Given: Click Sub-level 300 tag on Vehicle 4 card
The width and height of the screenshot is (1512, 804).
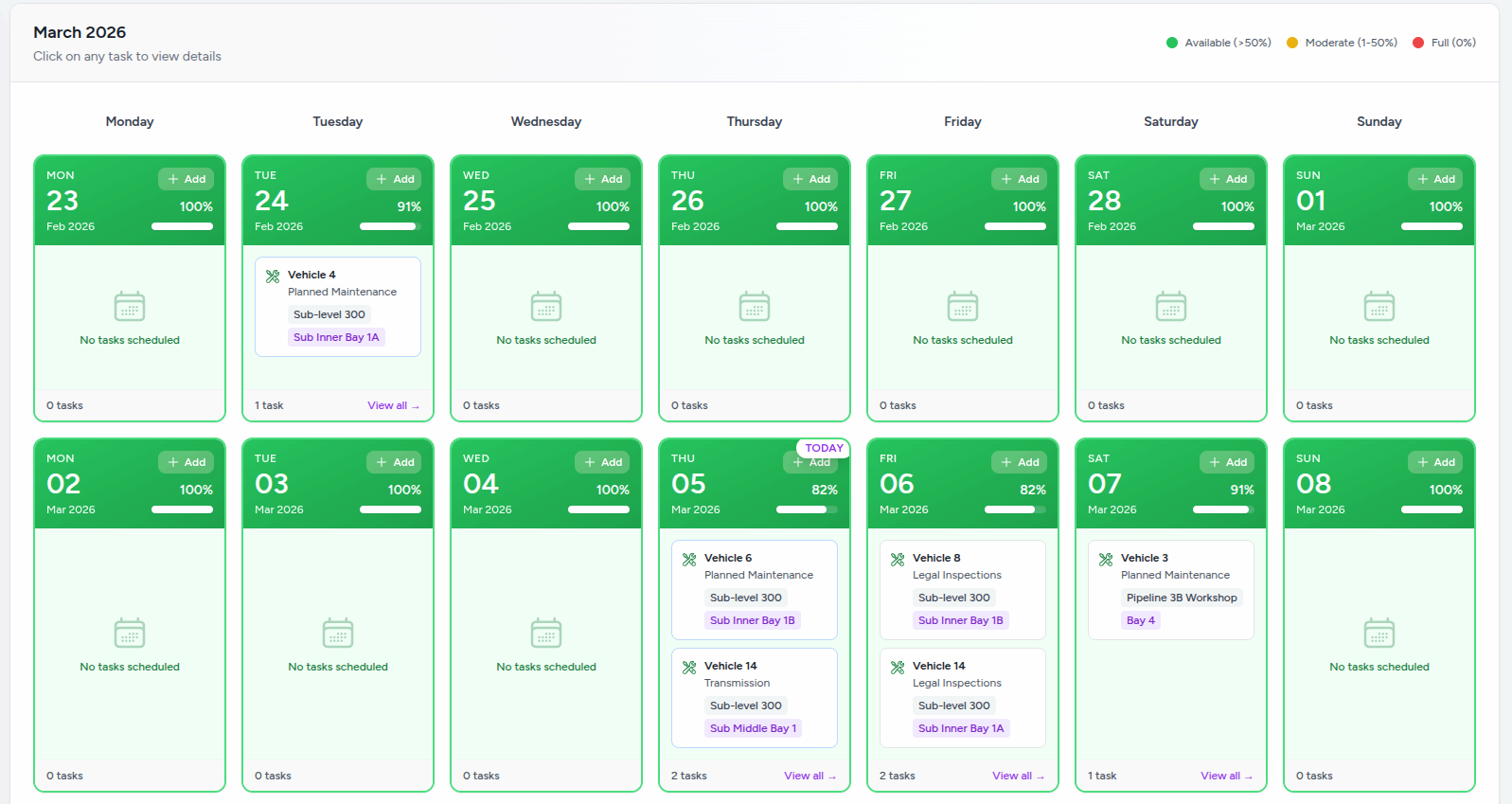Looking at the screenshot, I should coord(329,314).
